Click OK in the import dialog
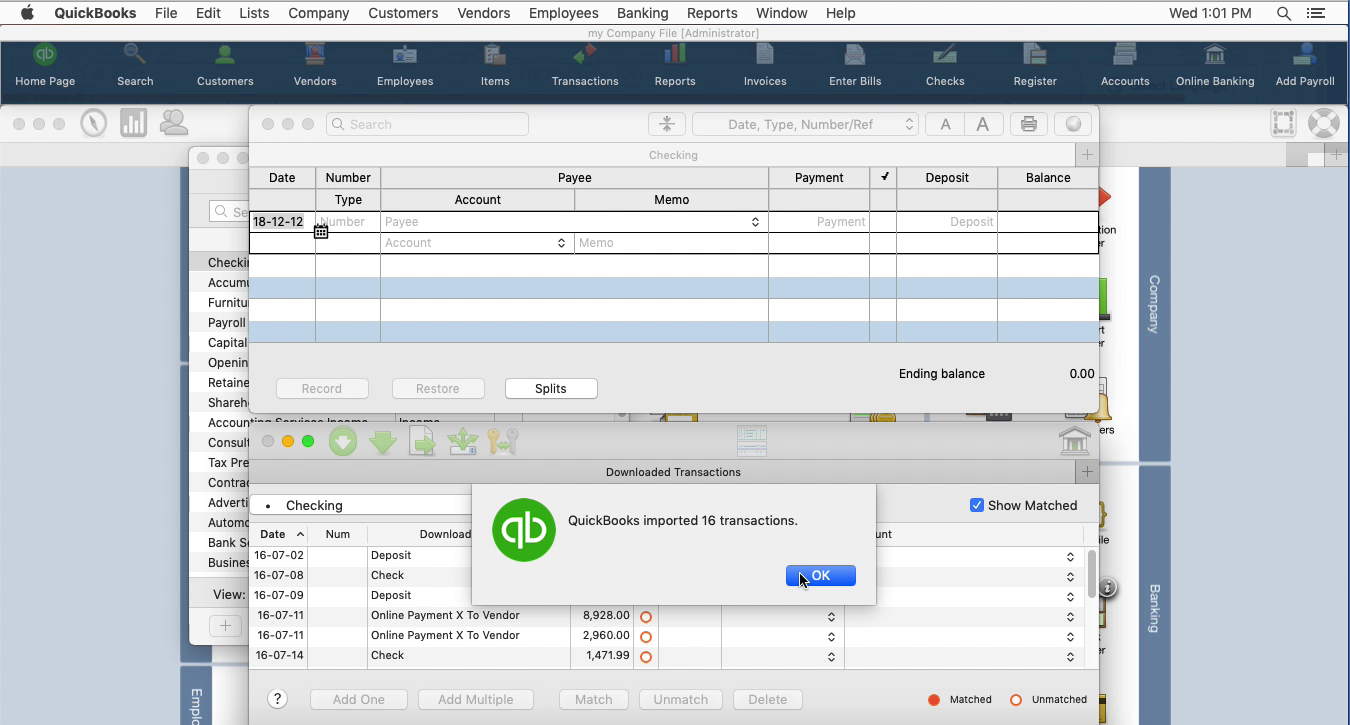The width and height of the screenshot is (1350, 725). 820,576
